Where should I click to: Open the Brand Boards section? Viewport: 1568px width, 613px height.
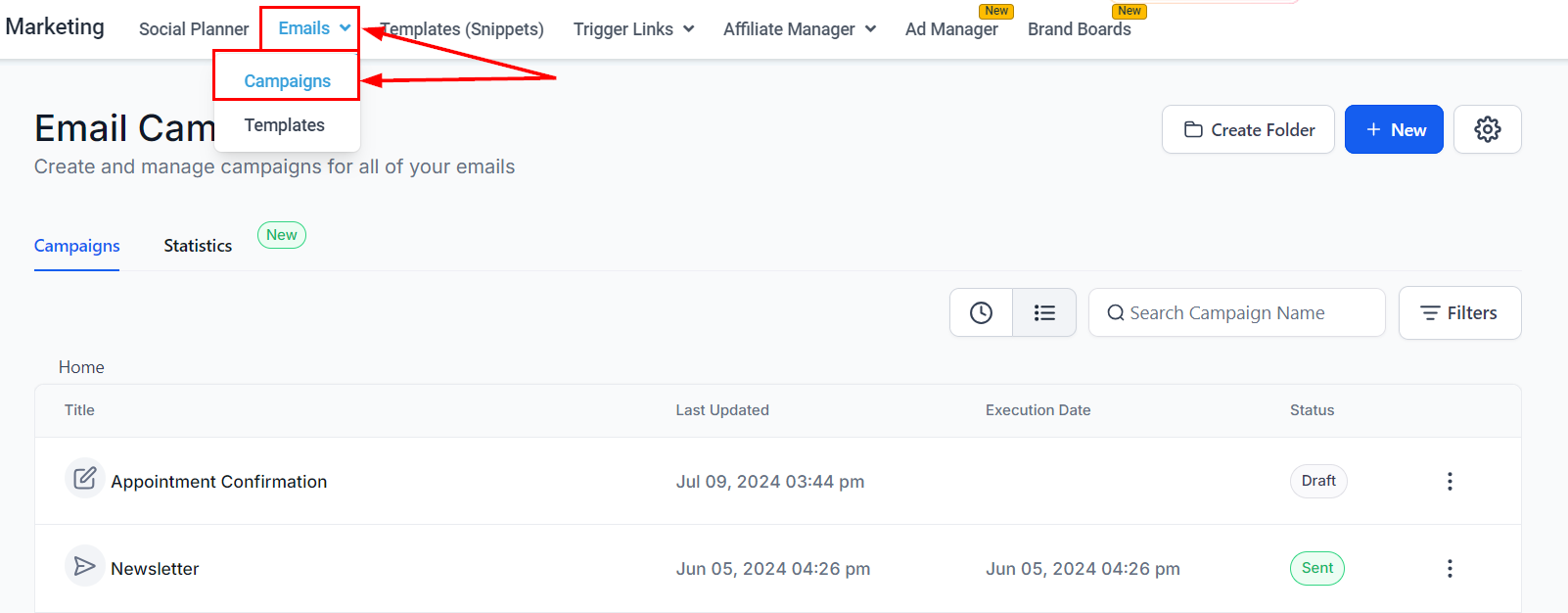tap(1079, 29)
